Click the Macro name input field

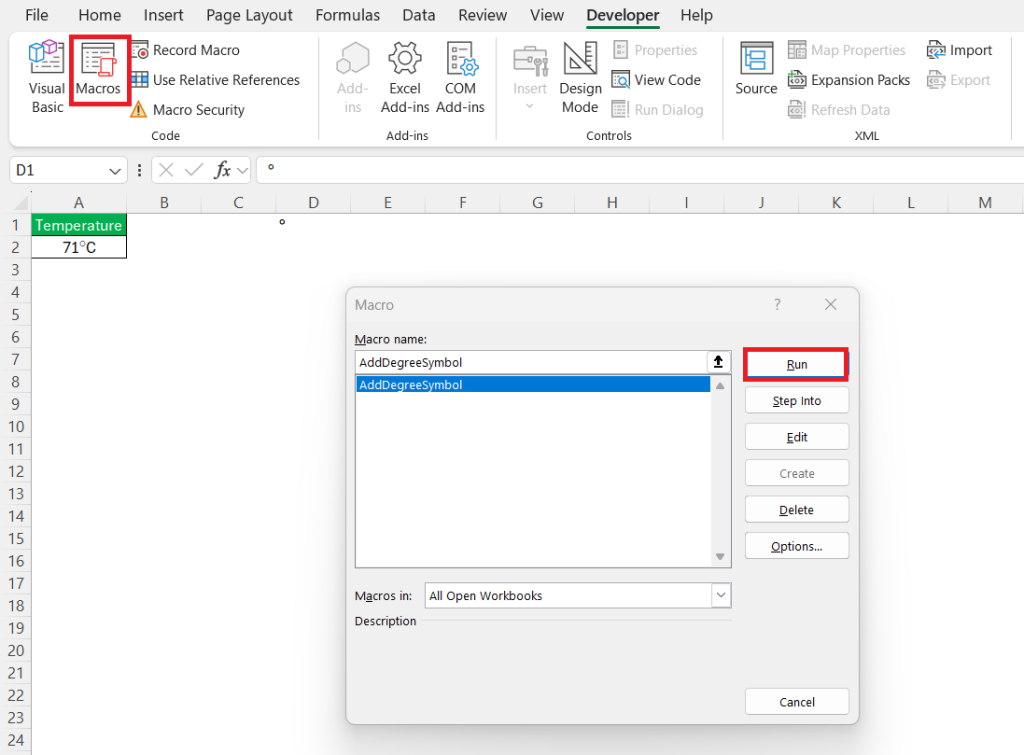530,362
